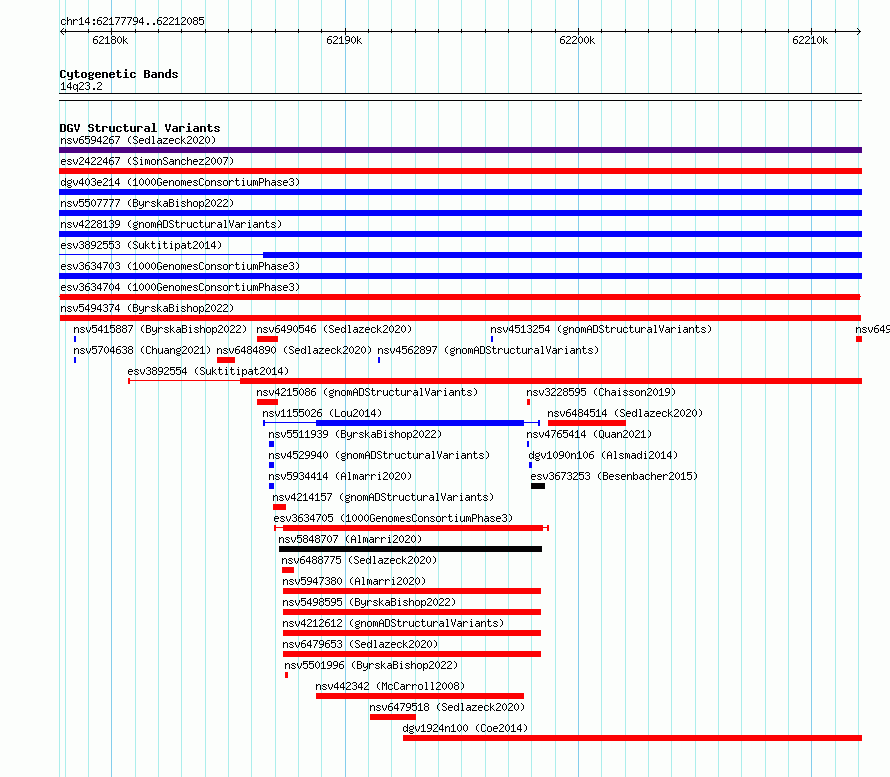Select nsv4228139 (gnomADStructuralVariants) label
Viewport: 890px width, 777px height.
[171, 224]
